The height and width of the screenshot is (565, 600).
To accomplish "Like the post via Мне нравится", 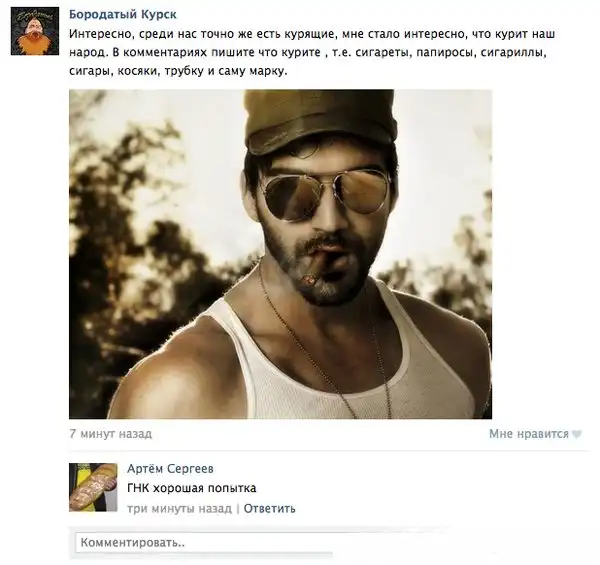I will (529, 434).
